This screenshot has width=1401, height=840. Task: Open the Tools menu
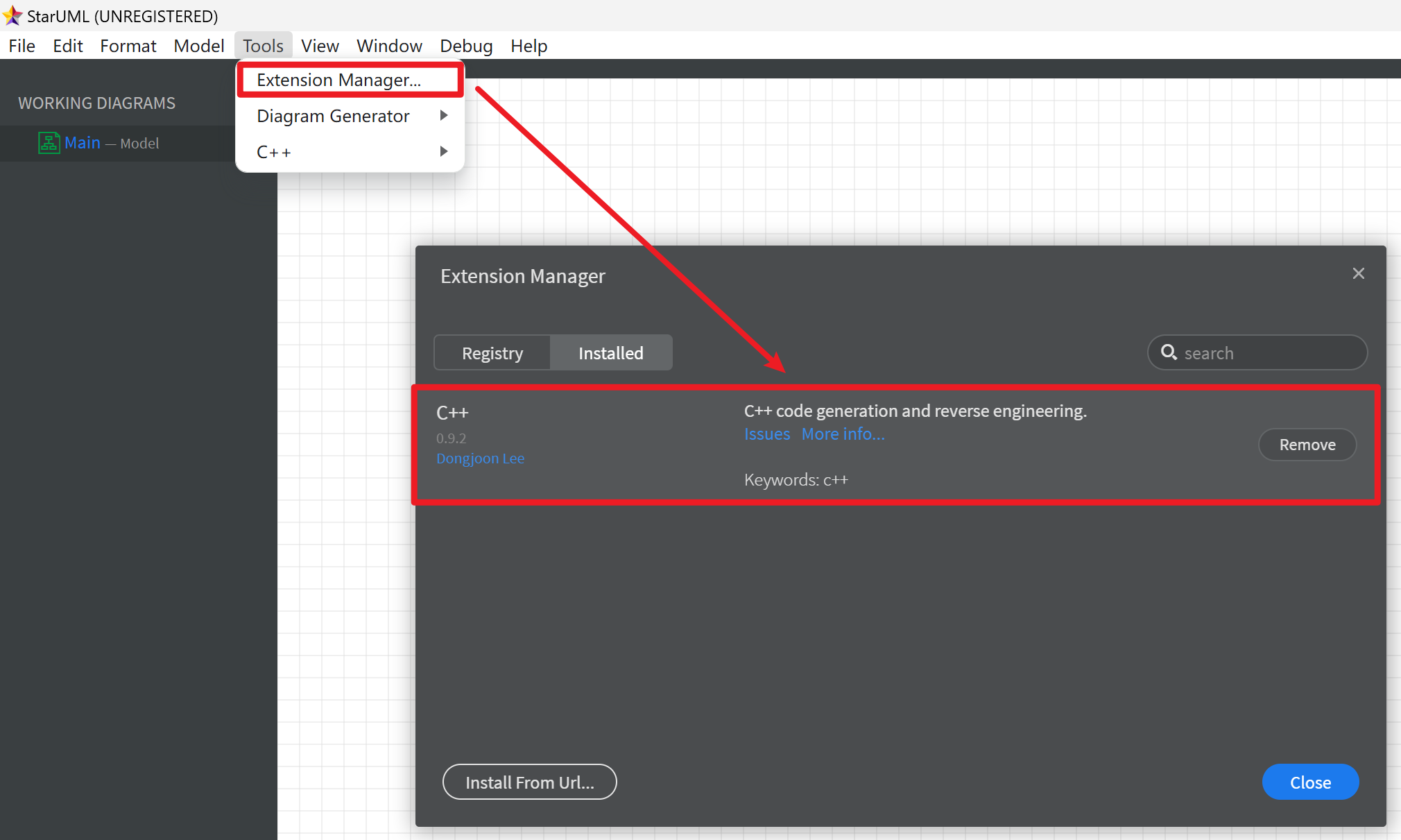tap(263, 45)
